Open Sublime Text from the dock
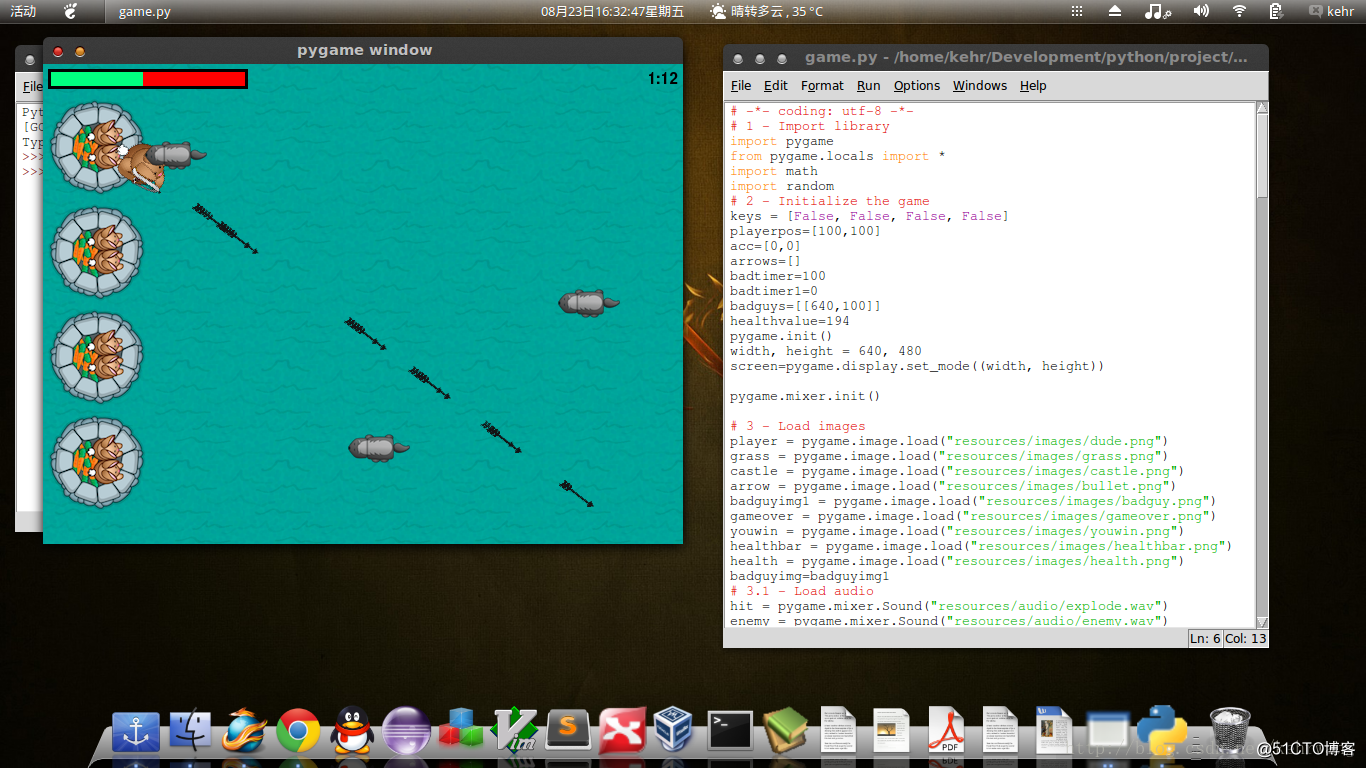Screen dimensions: 1366x768 [x=569, y=731]
